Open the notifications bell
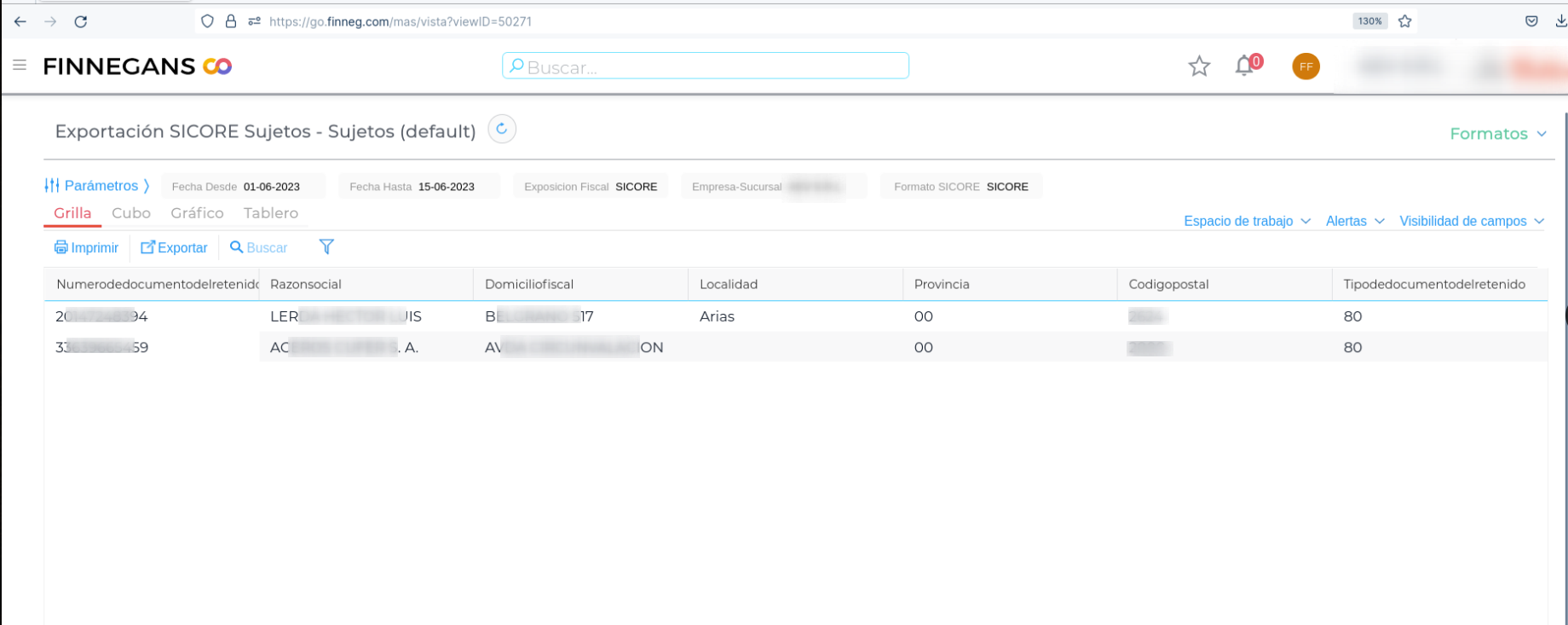The width and height of the screenshot is (1568, 625). [1245, 66]
